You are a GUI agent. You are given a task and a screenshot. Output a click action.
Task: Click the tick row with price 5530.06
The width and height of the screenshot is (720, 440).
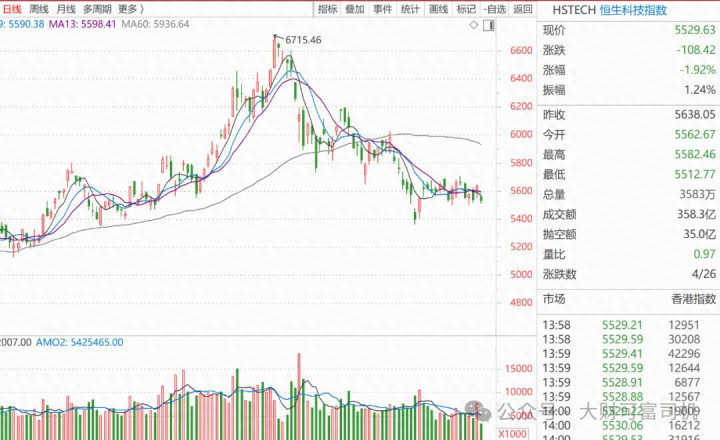(621, 425)
